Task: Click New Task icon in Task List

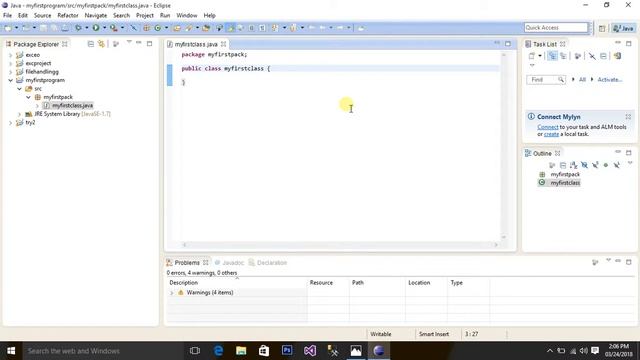Action: [531, 56]
